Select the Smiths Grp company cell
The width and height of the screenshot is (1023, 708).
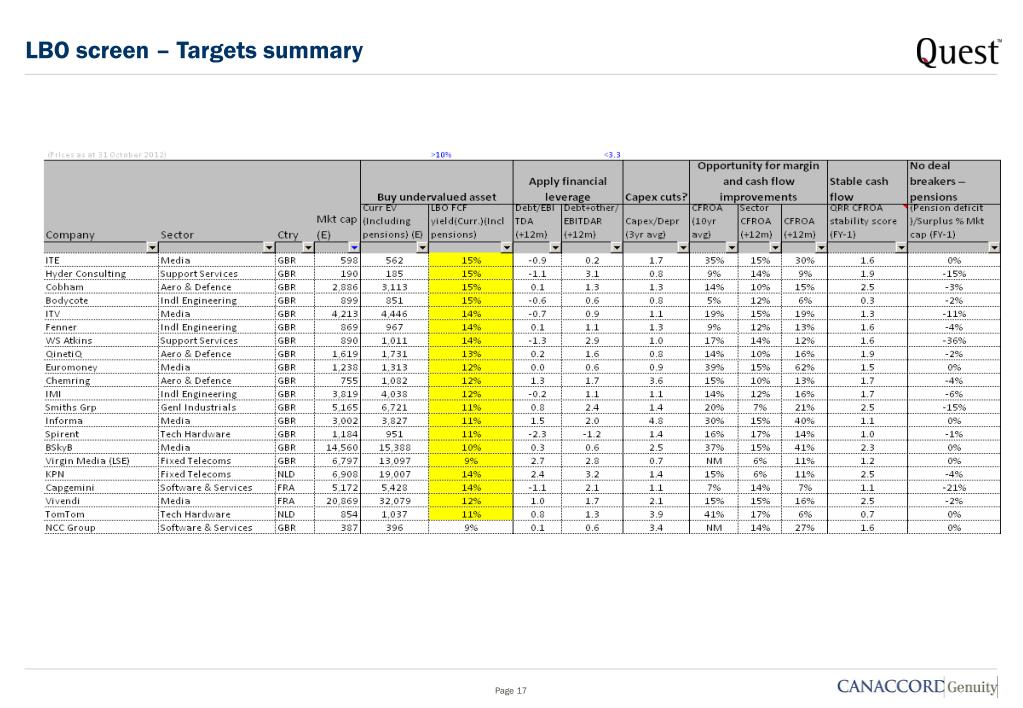101,407
